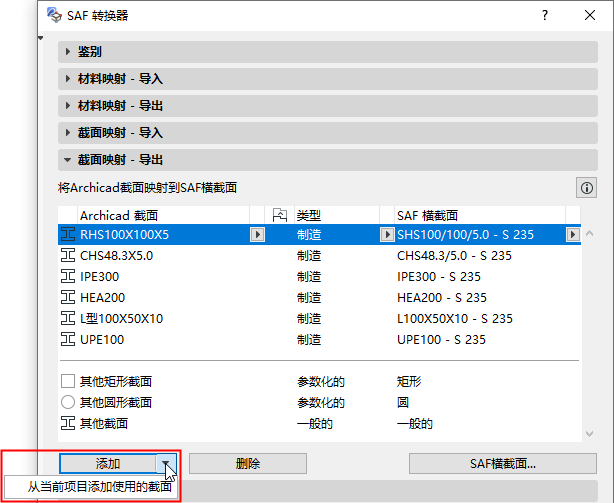Click the circle icon of 其他圆形截面 row

(x=68, y=402)
